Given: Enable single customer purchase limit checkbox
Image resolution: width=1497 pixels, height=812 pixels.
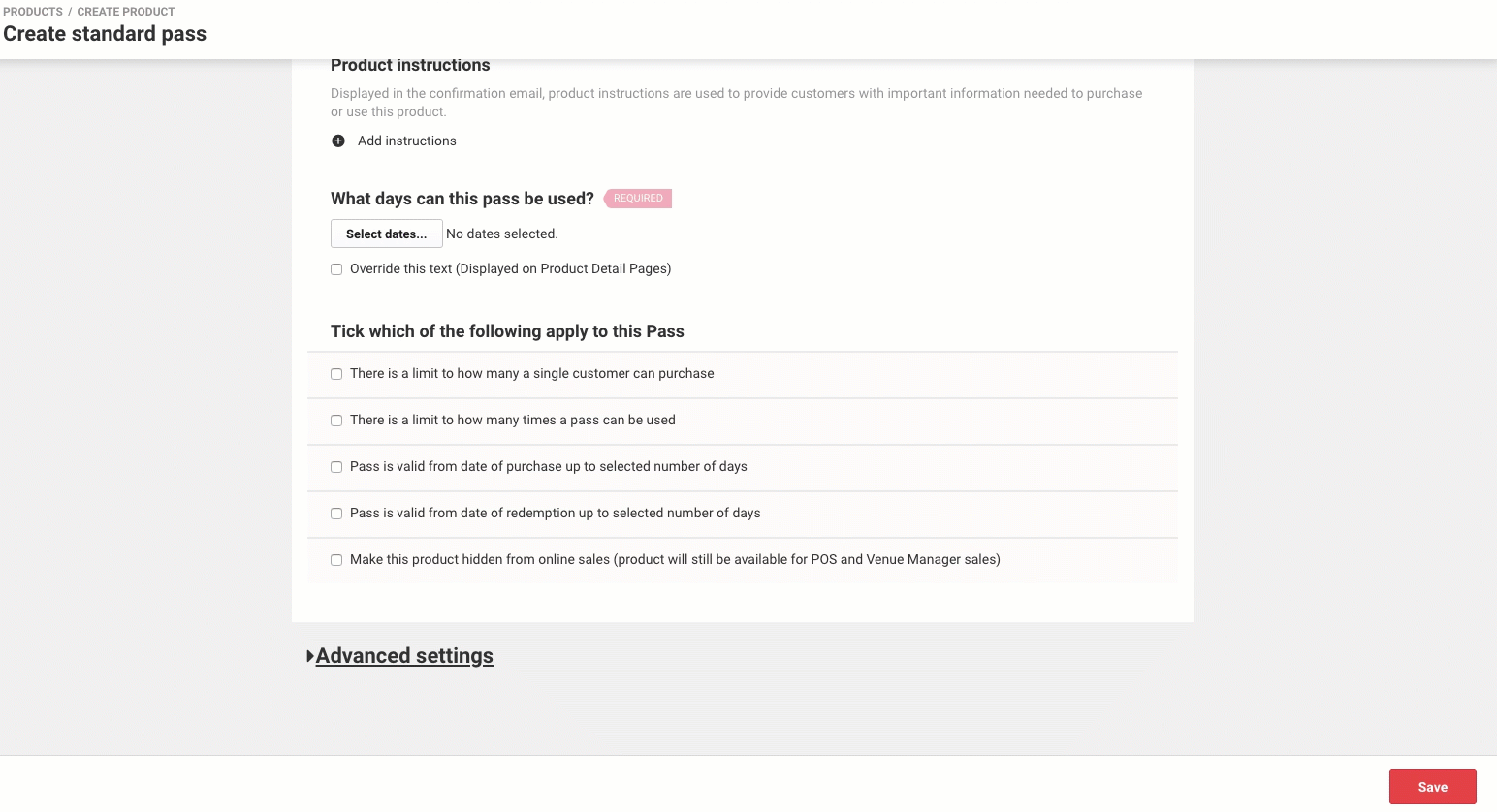Looking at the screenshot, I should (x=336, y=374).
